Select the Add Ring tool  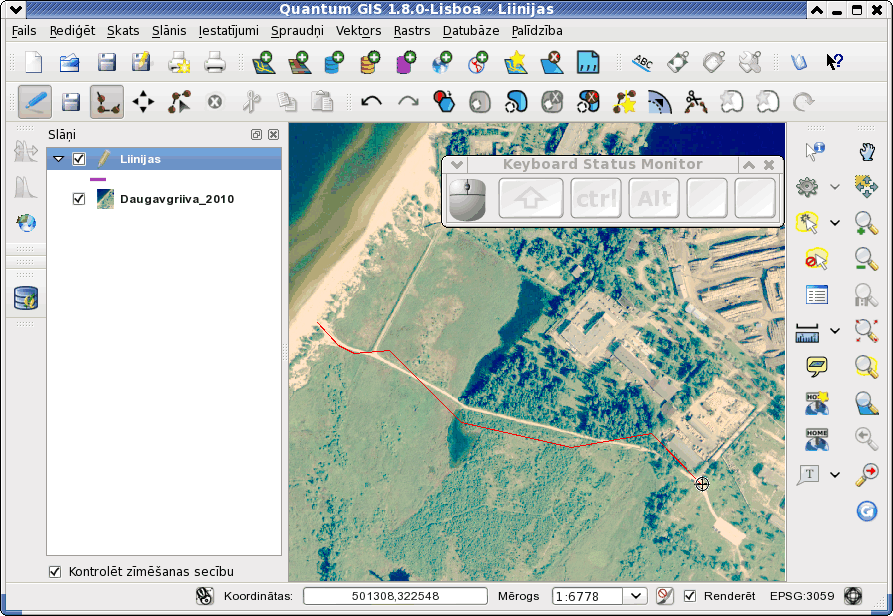click(x=480, y=102)
